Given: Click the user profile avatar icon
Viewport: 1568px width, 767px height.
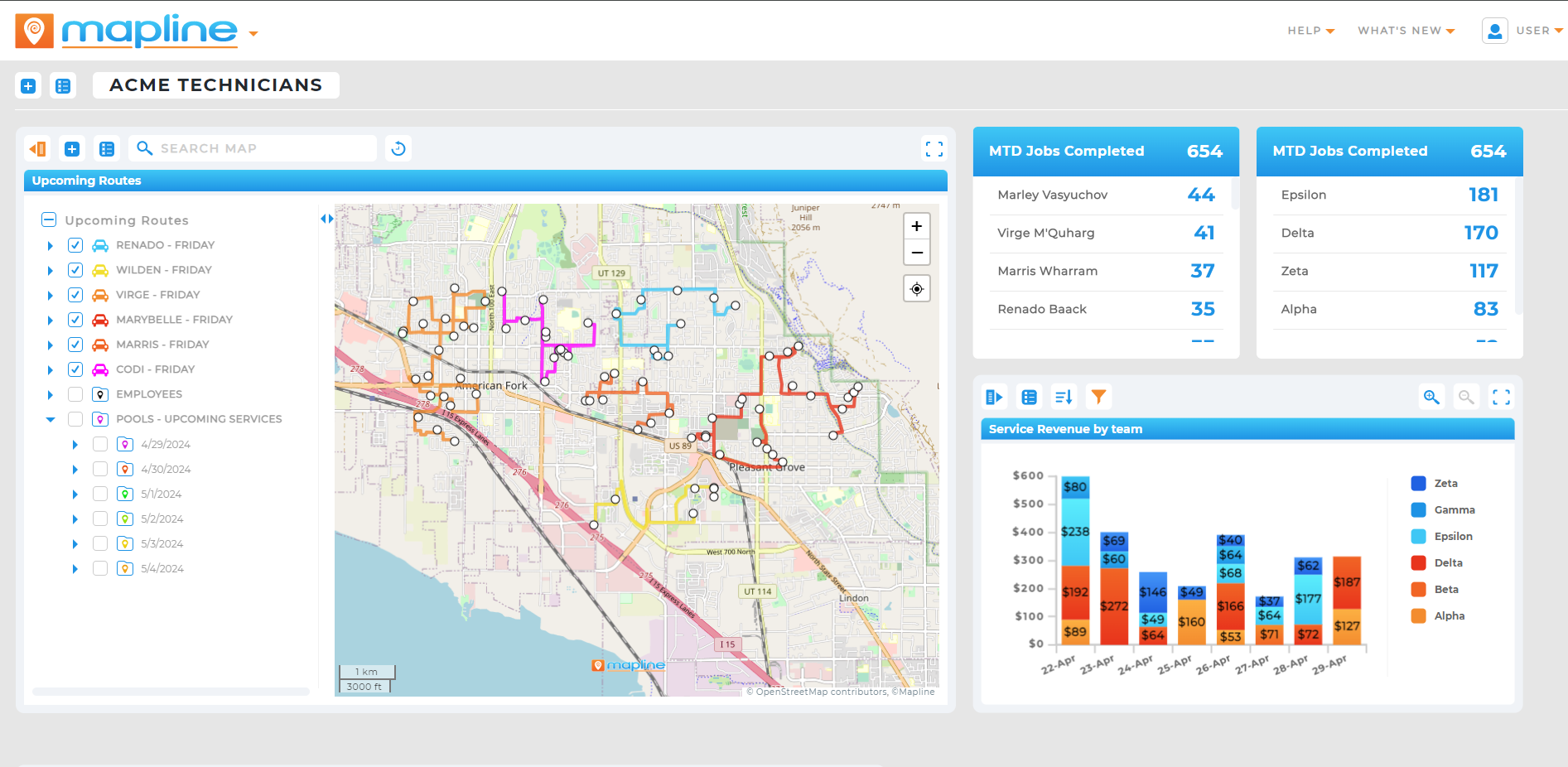Looking at the screenshot, I should pyautogui.click(x=1494, y=31).
